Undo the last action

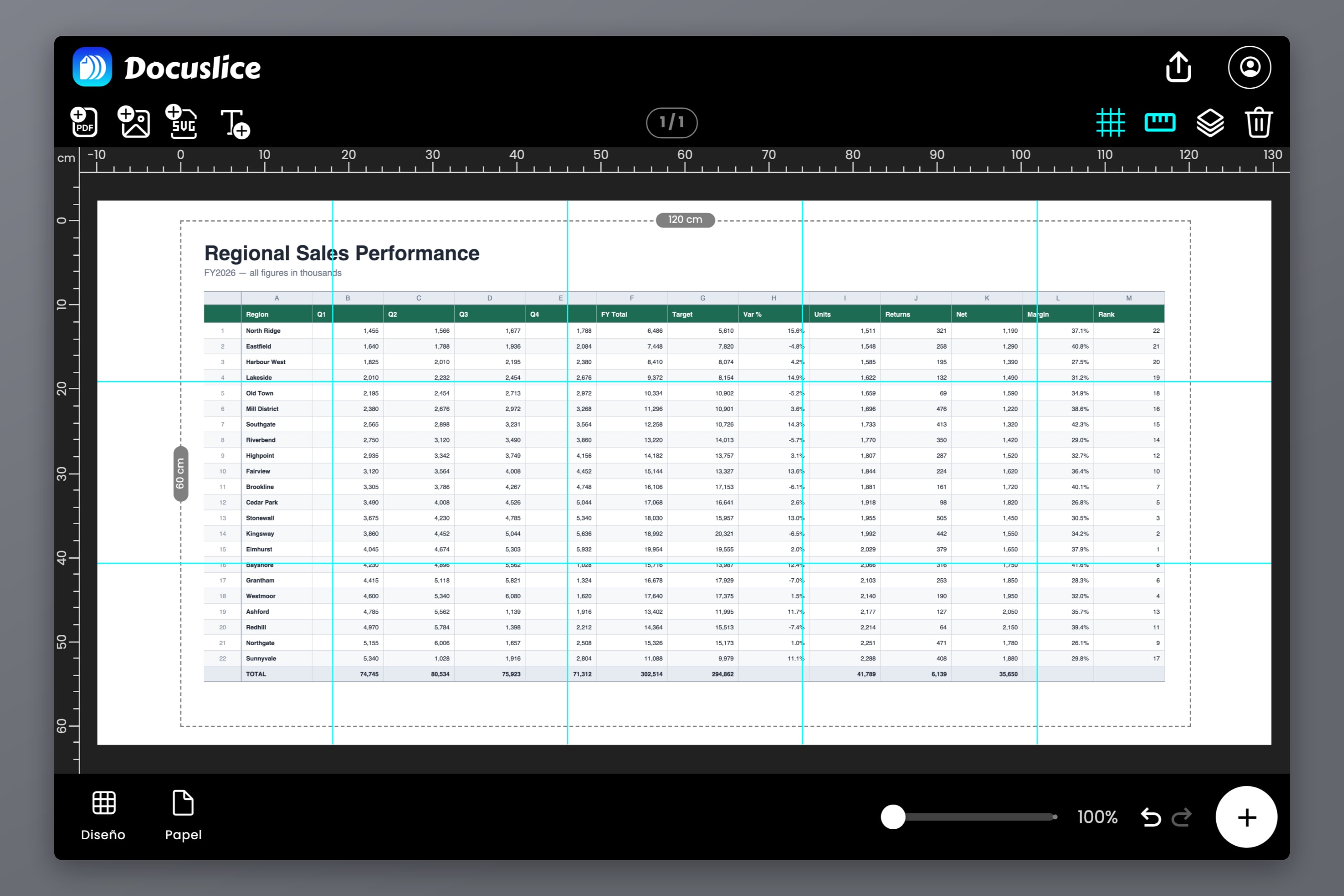click(x=1151, y=817)
